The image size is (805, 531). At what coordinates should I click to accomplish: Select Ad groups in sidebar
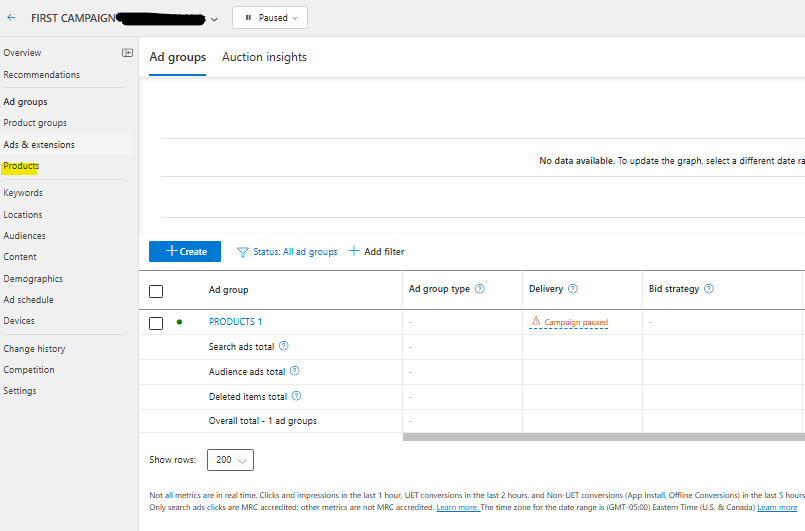[x=25, y=102]
